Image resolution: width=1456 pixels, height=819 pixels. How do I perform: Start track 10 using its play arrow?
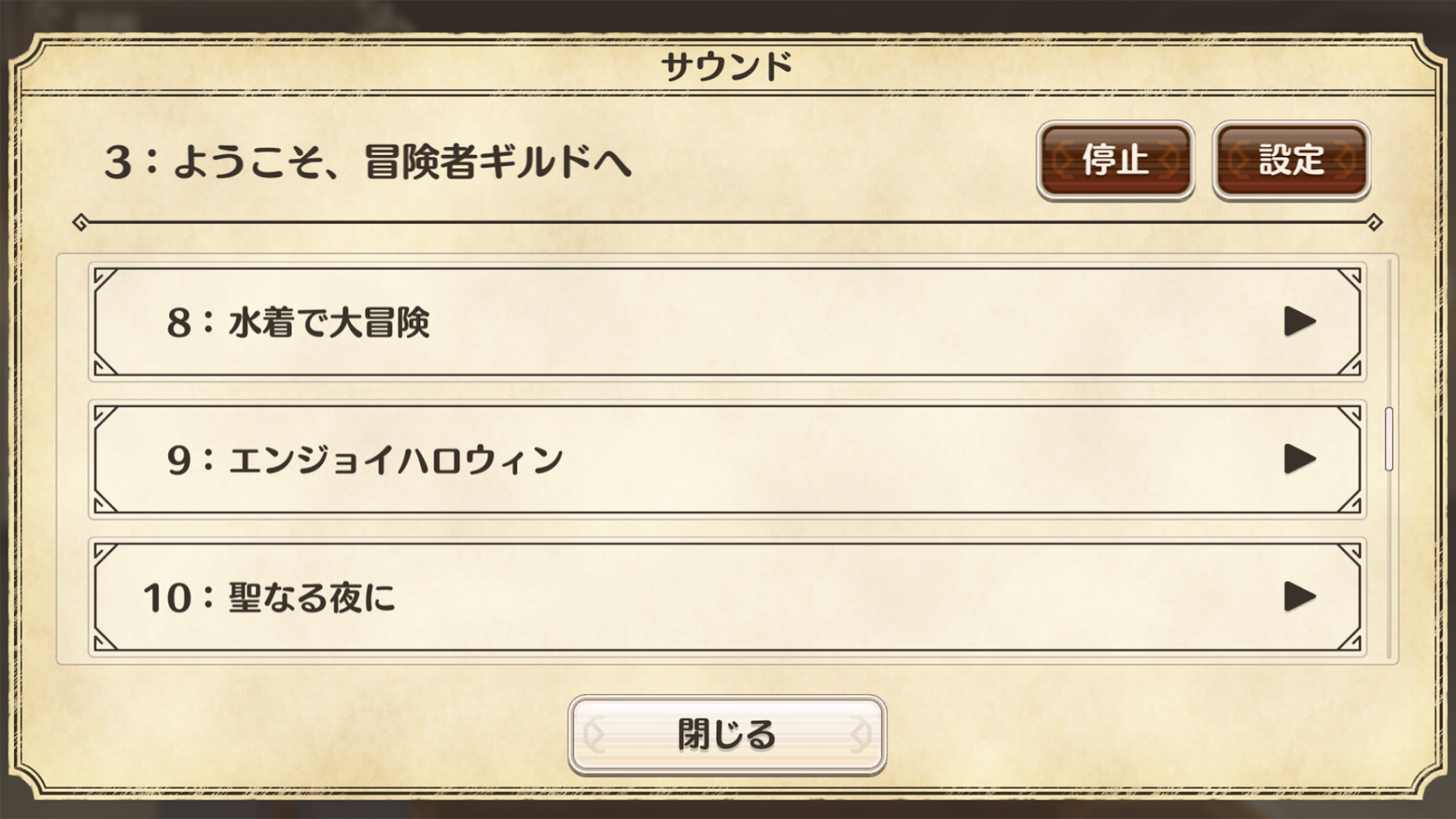[x=1300, y=597]
